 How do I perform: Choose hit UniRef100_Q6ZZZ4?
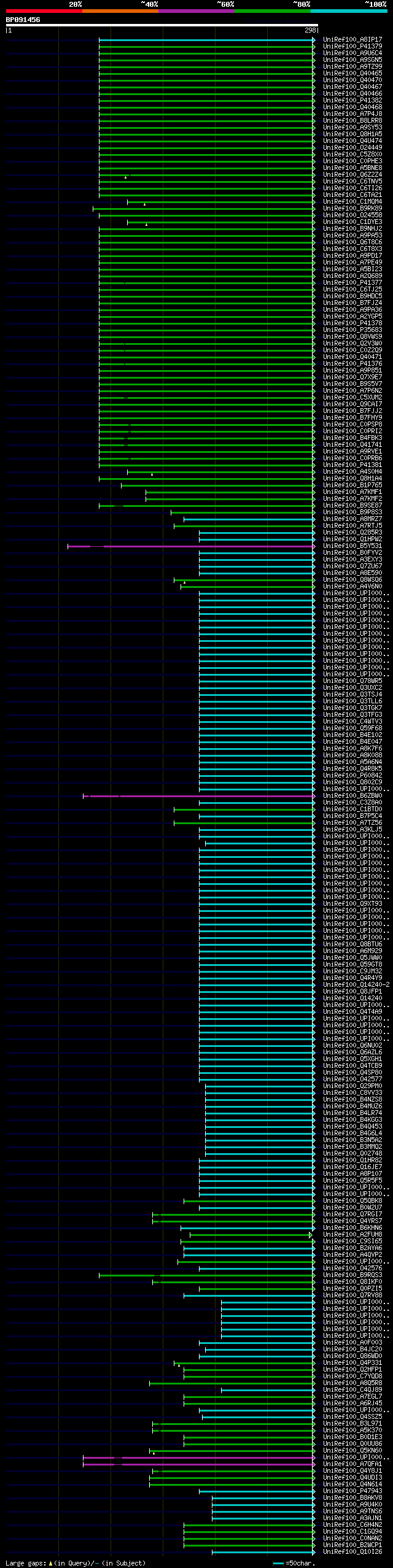pyautogui.click(x=352, y=175)
